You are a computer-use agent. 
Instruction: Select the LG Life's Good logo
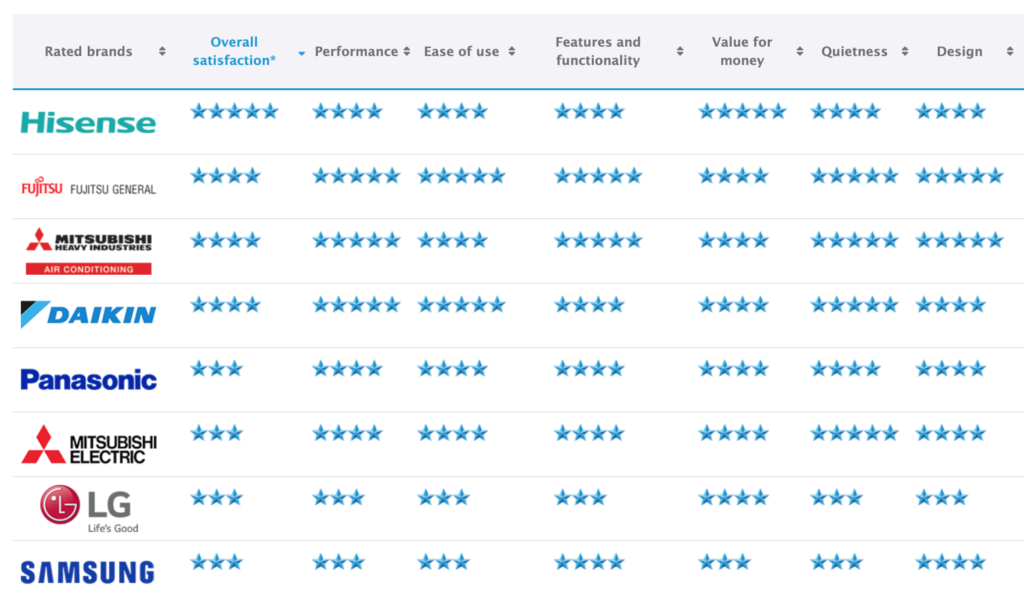click(x=88, y=508)
